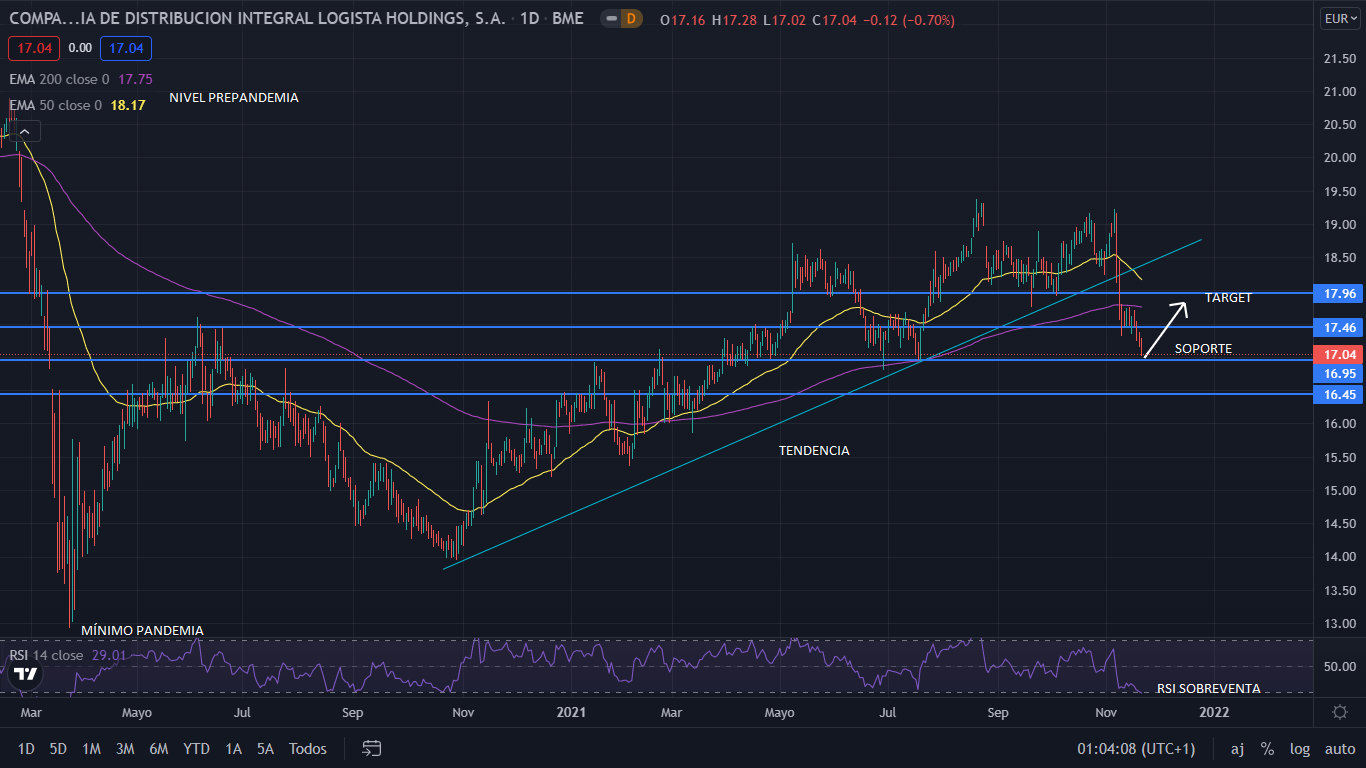The image size is (1366, 768).
Task: Select the EMA 200 indicator legend
Action: point(60,79)
